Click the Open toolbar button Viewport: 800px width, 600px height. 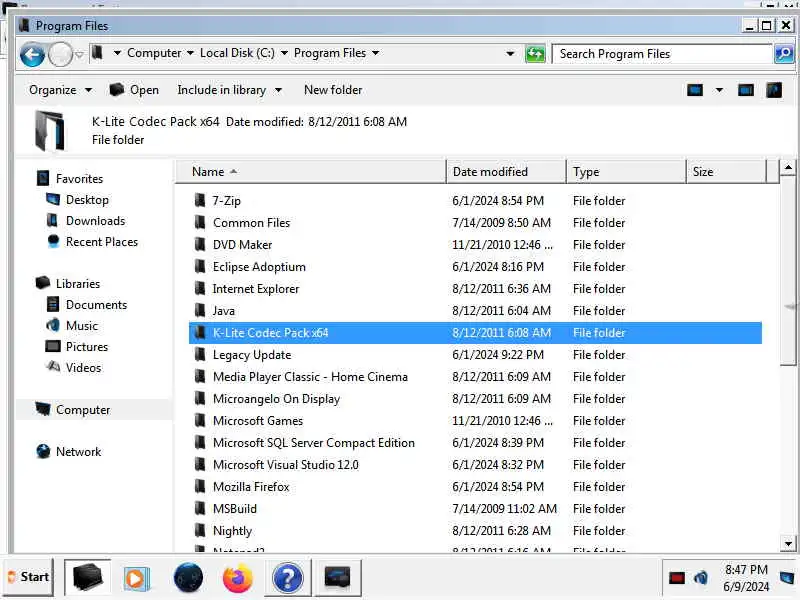pyautogui.click(x=134, y=90)
